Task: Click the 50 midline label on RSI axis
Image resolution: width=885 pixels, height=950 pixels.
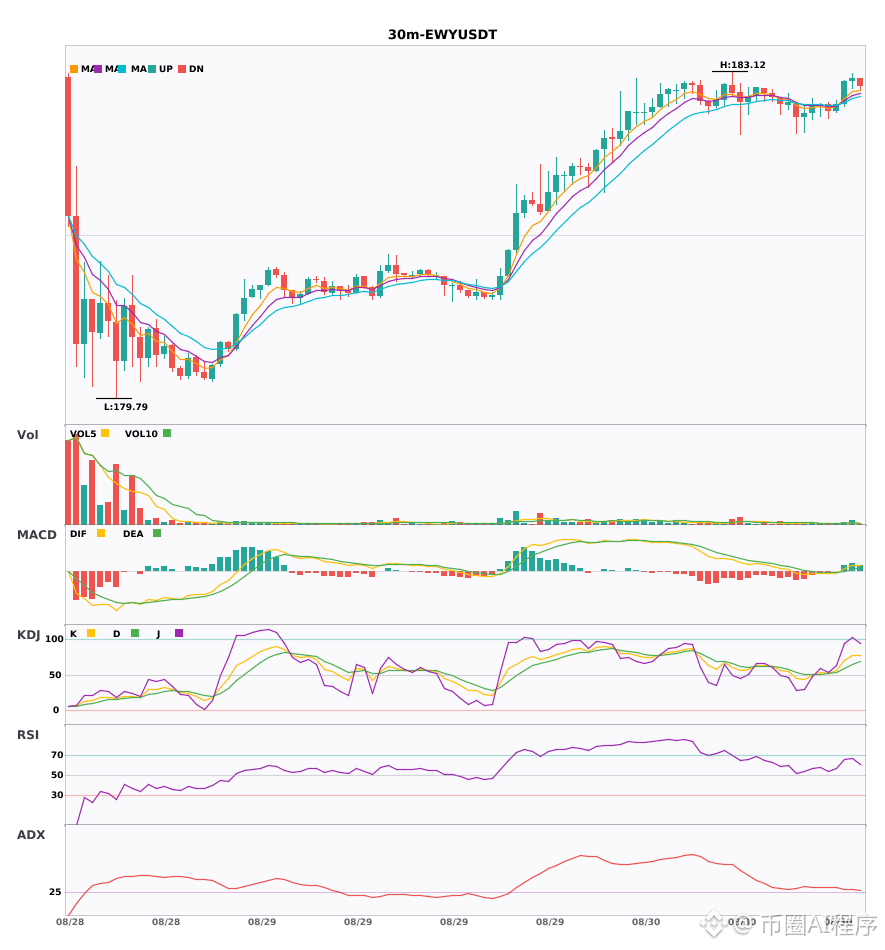Action: 57,775
